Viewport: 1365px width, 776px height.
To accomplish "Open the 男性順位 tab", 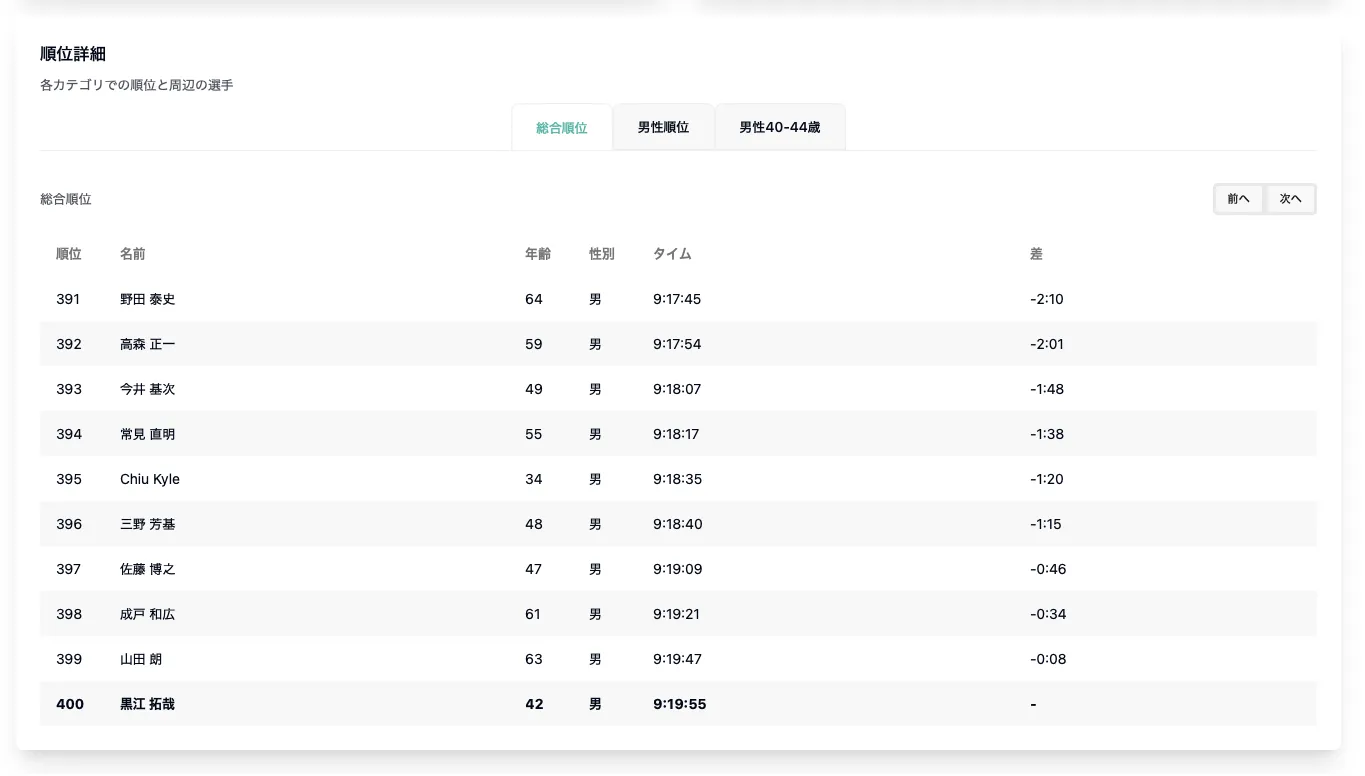I will (x=663, y=128).
